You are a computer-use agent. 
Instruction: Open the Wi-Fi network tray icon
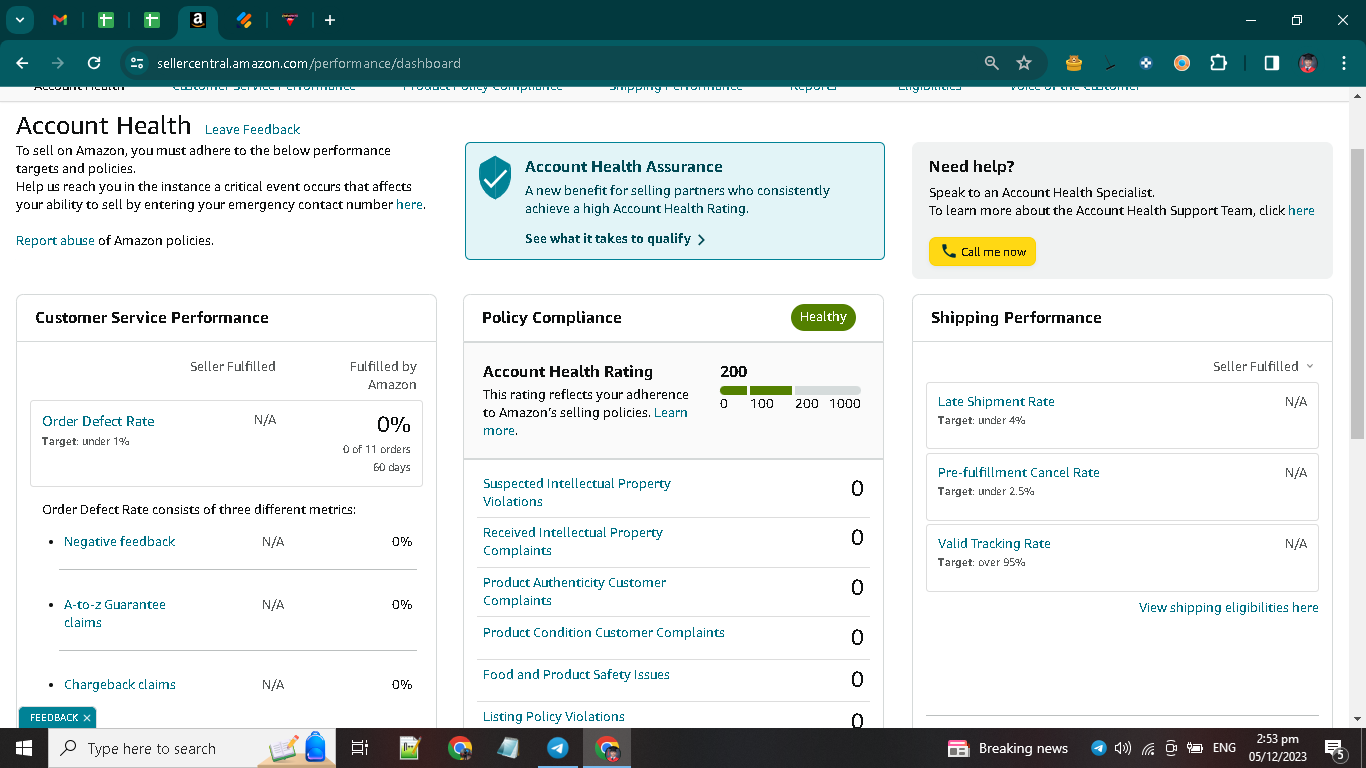[1148, 748]
